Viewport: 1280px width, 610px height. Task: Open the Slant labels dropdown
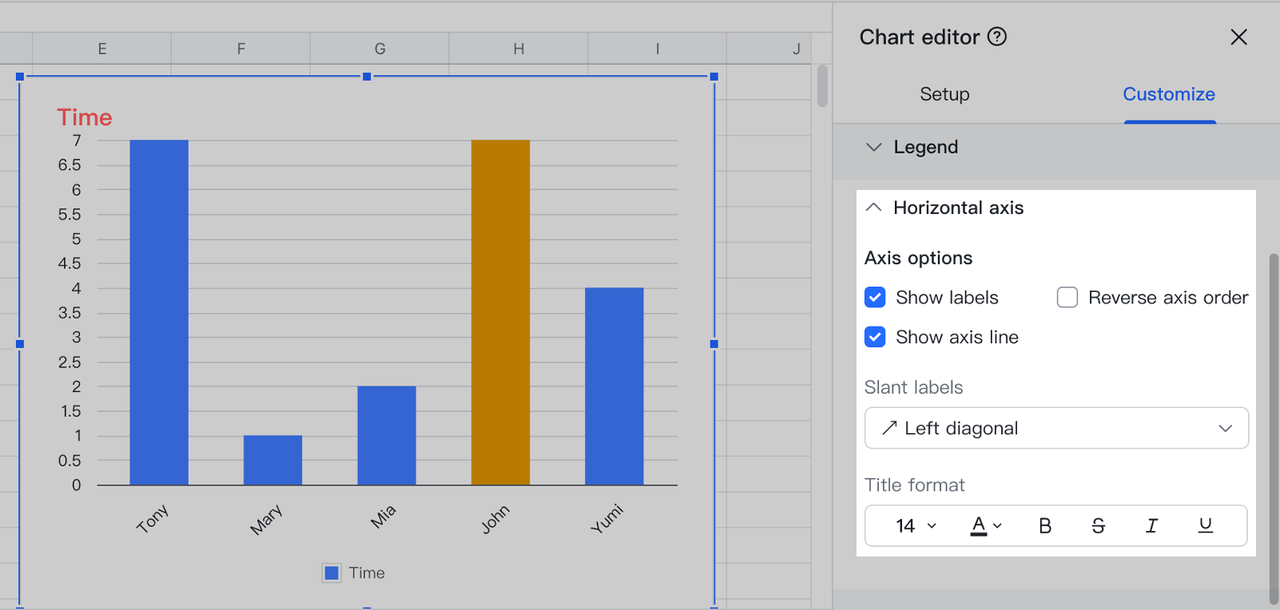(1056, 428)
